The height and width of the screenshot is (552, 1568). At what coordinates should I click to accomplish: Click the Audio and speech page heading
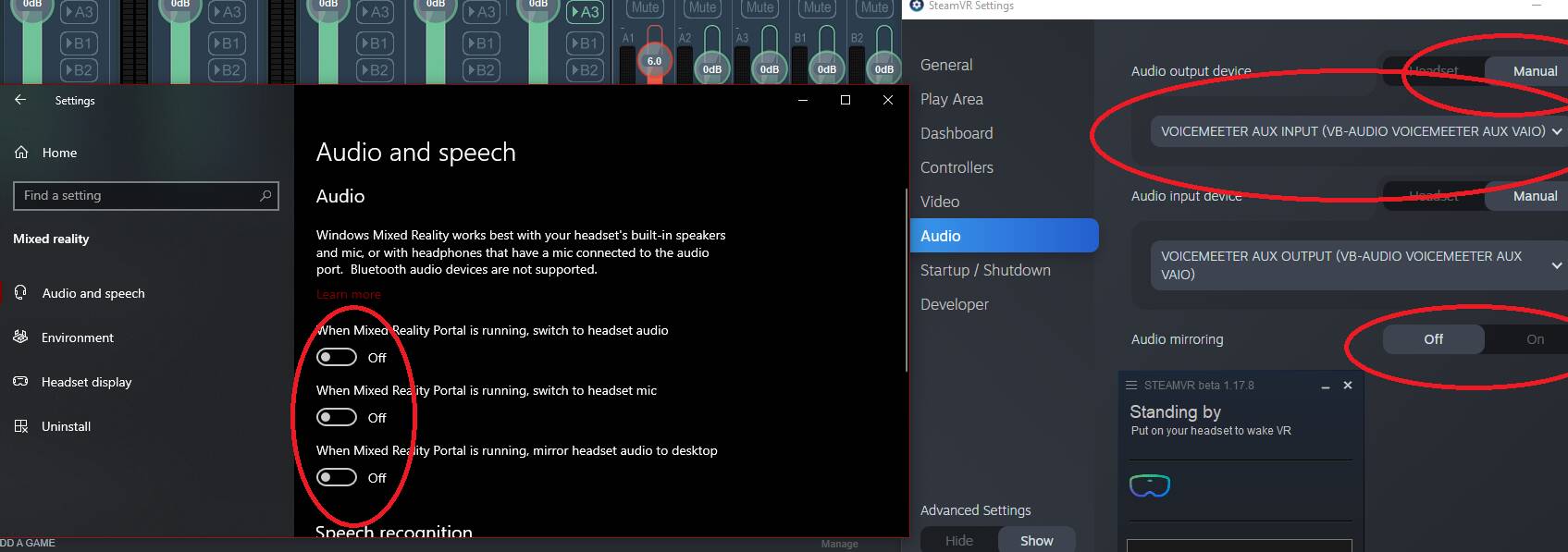pos(416,152)
